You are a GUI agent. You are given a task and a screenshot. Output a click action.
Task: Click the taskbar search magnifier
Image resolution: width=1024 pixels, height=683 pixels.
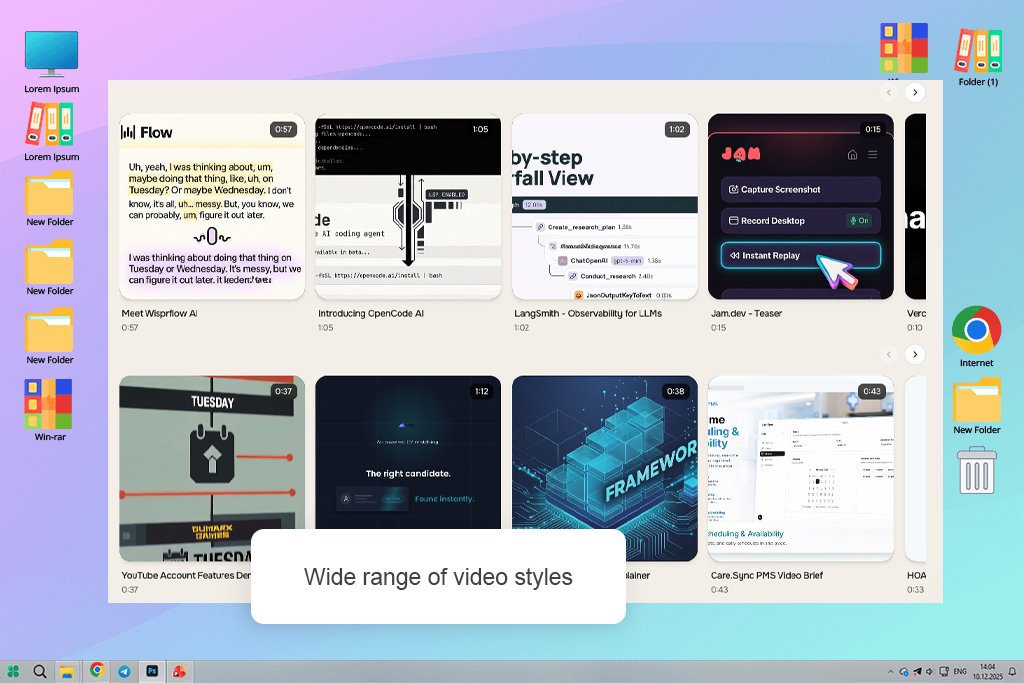[40, 671]
